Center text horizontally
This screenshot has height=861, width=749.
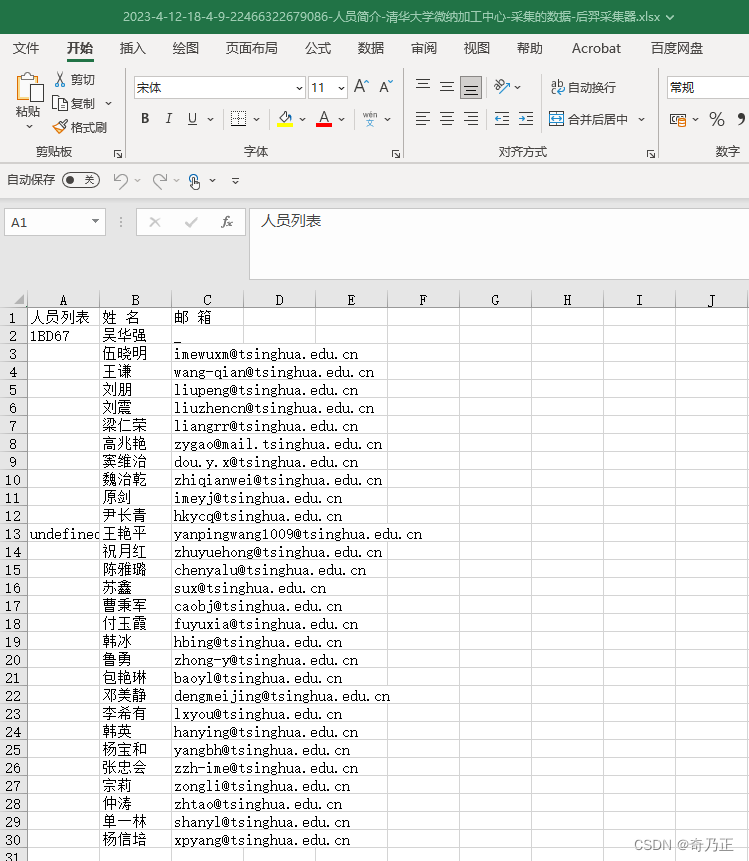(447, 119)
